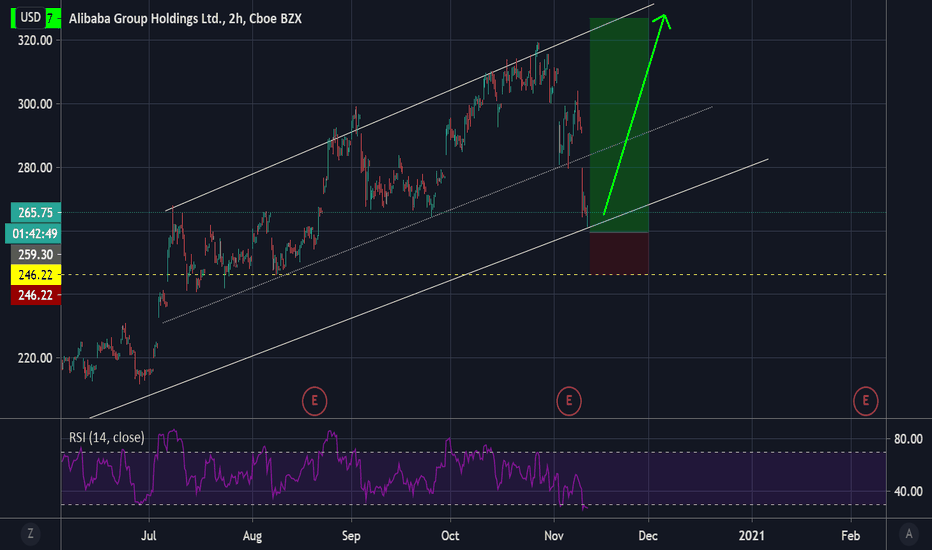
Task: Click the Alibaba Group Holdings chart title
Action: 185,19
